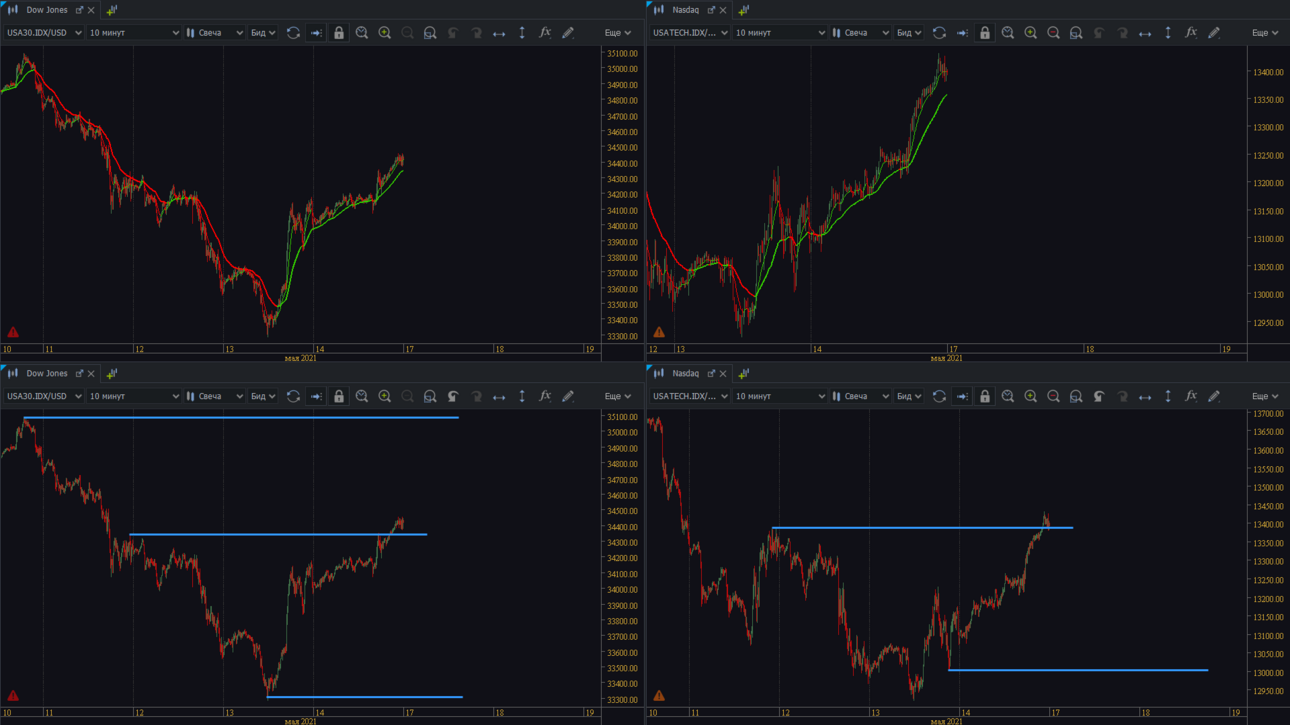Open fx indicators in top-left Dow Jones chart

coord(545,33)
